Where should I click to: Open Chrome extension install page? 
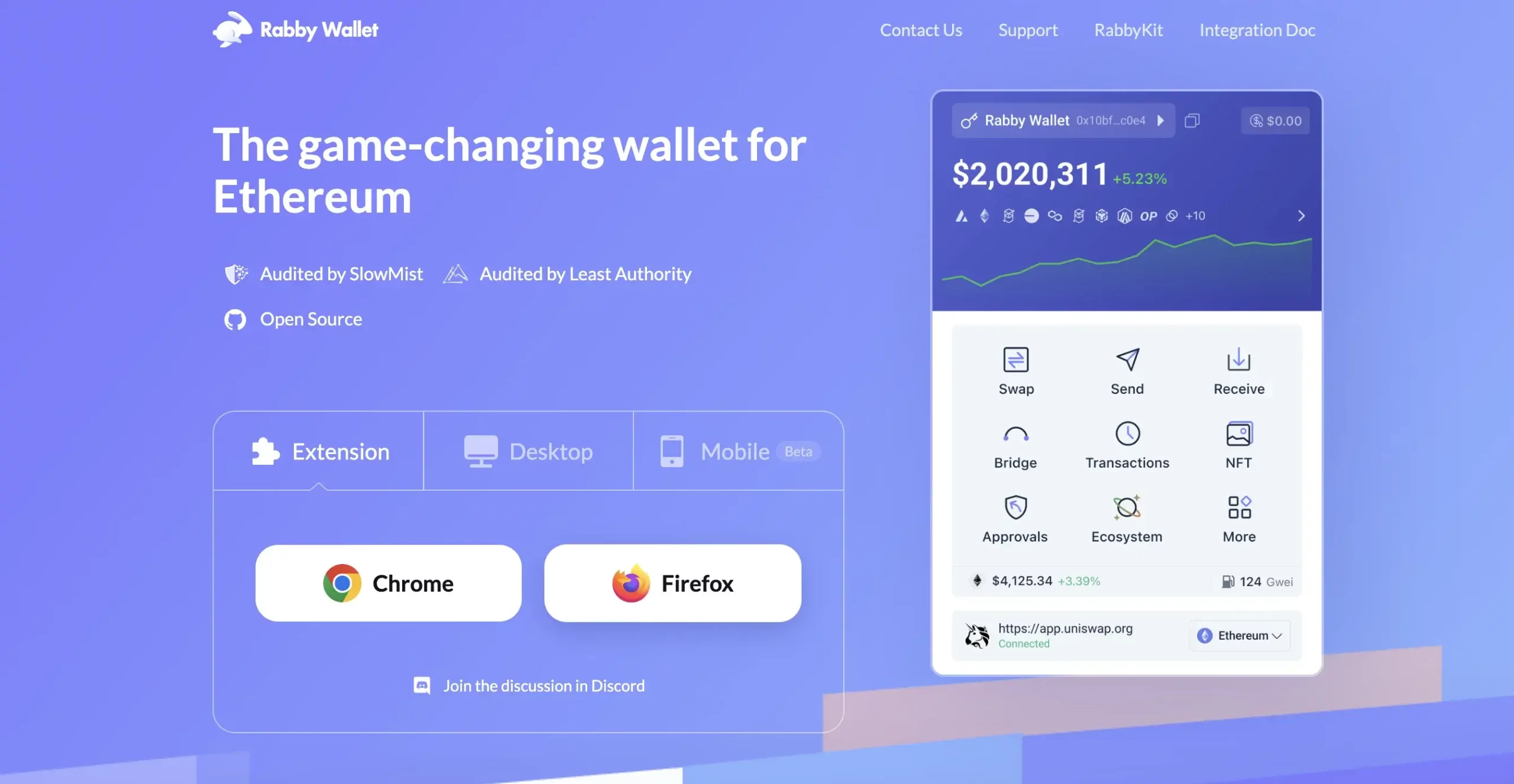pyautogui.click(x=388, y=583)
